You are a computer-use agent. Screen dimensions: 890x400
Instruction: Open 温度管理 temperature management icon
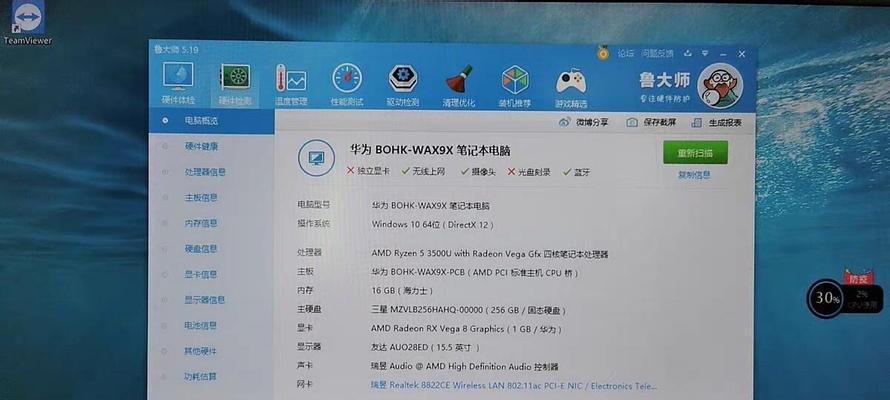pyautogui.click(x=291, y=85)
